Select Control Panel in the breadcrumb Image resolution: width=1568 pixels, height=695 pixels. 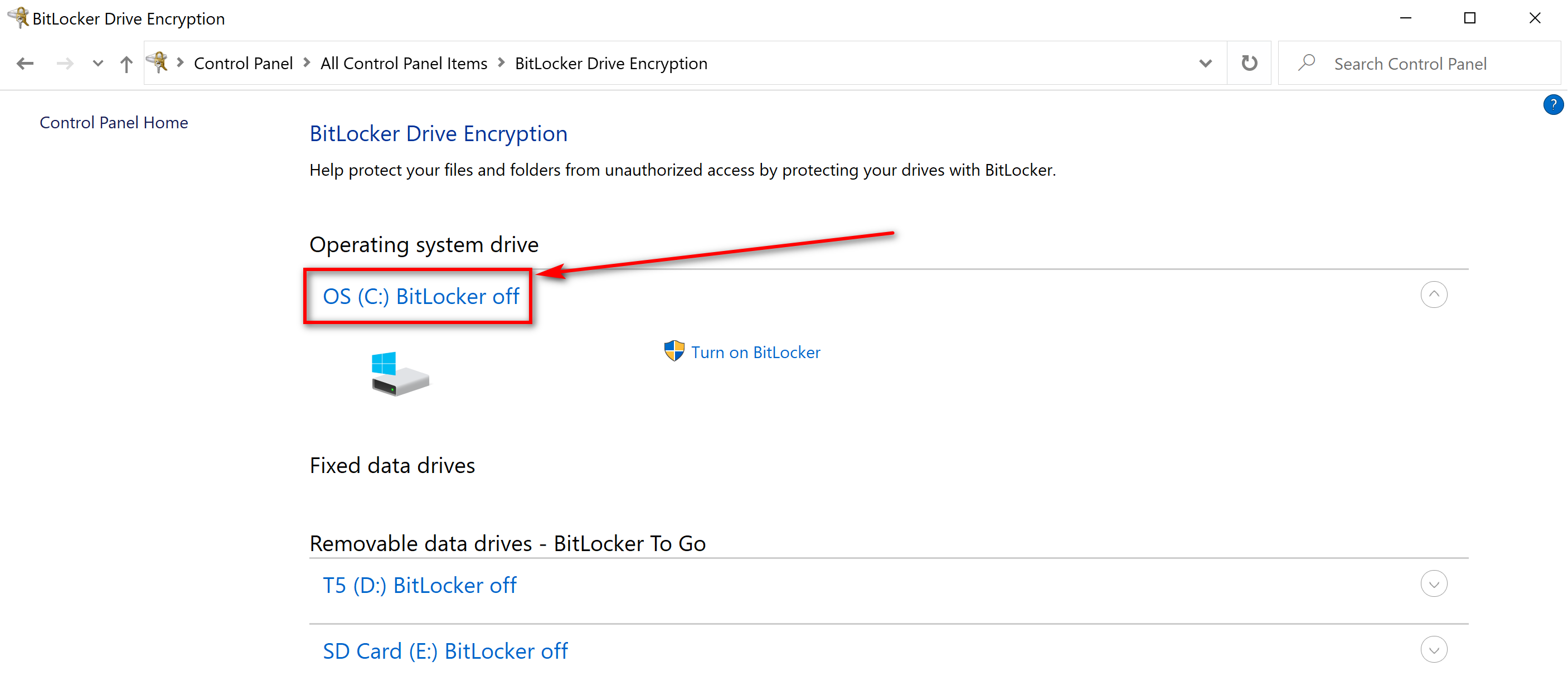tap(243, 64)
